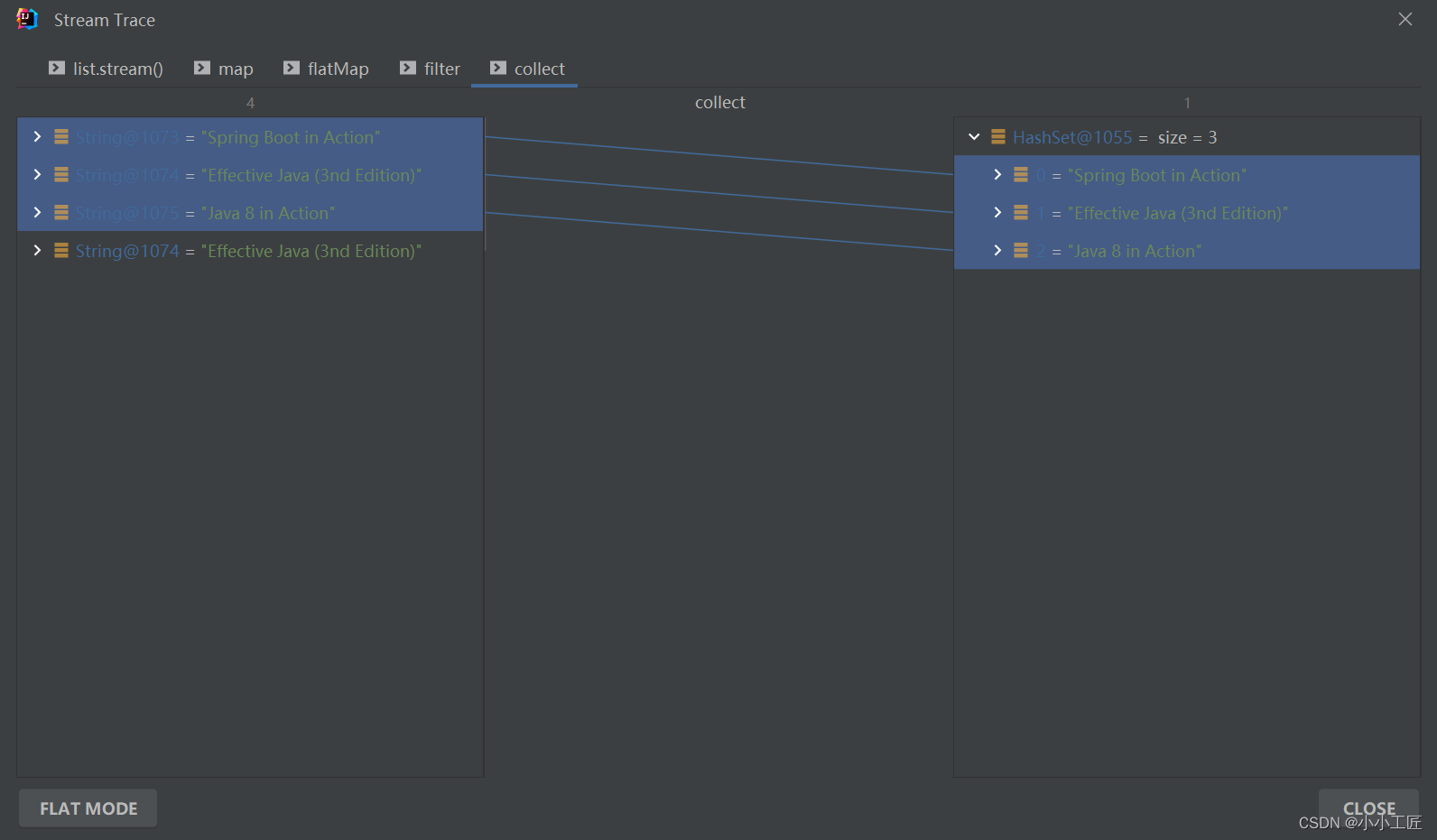The image size is (1437, 840).
Task: Click the "collect" column header label
Action: [x=720, y=103]
